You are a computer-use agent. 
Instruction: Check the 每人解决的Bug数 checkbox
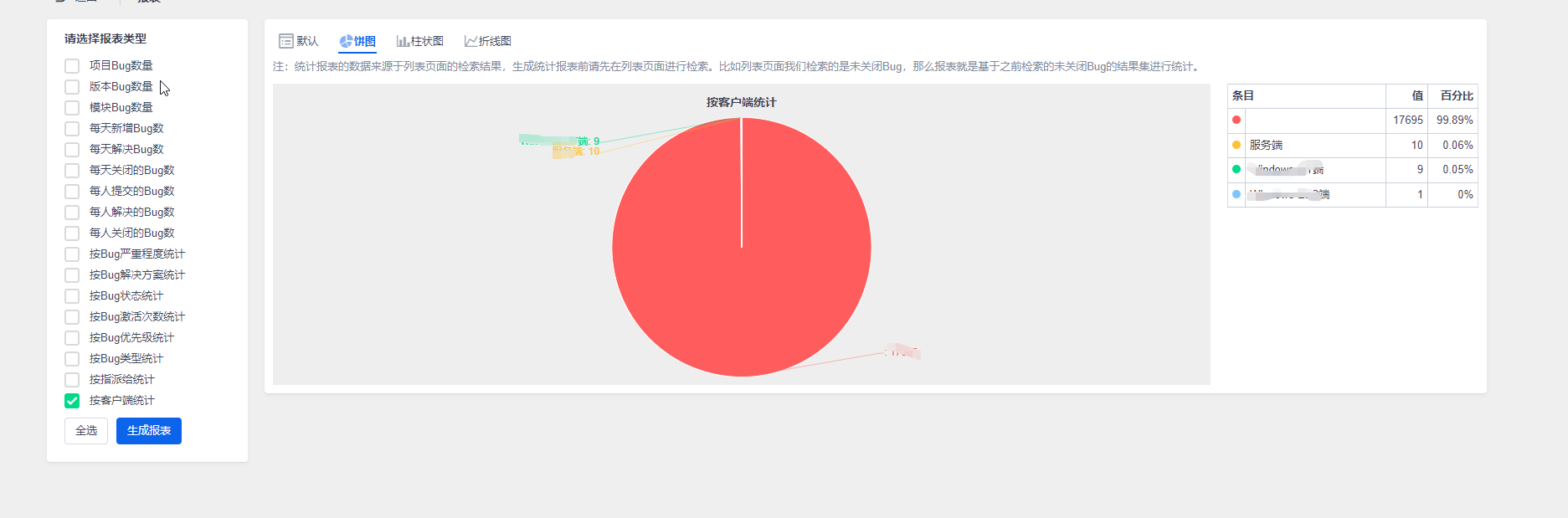72,213
